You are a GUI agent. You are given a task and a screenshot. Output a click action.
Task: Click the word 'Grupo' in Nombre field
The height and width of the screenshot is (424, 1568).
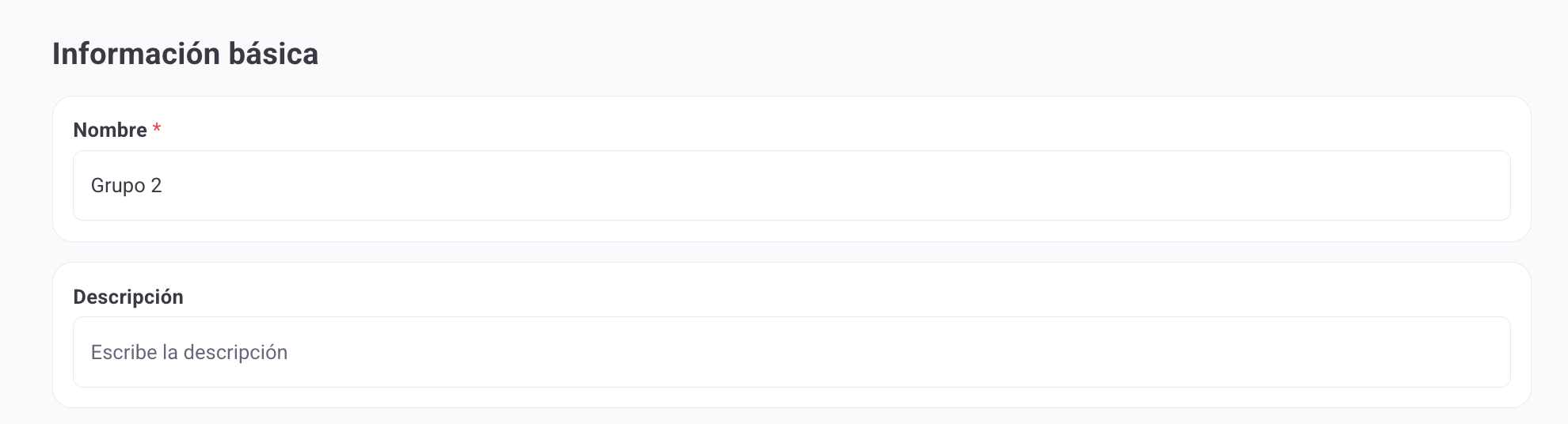coord(118,186)
